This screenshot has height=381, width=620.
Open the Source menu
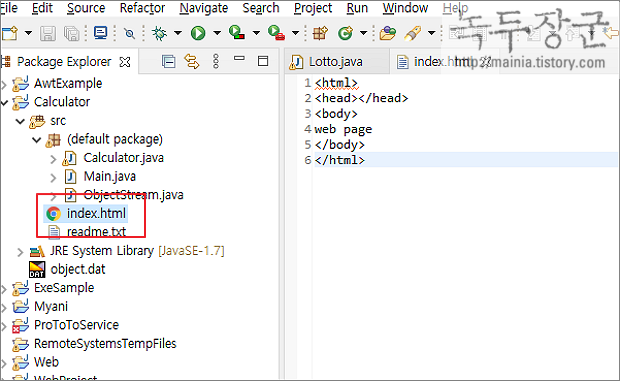pos(86,8)
